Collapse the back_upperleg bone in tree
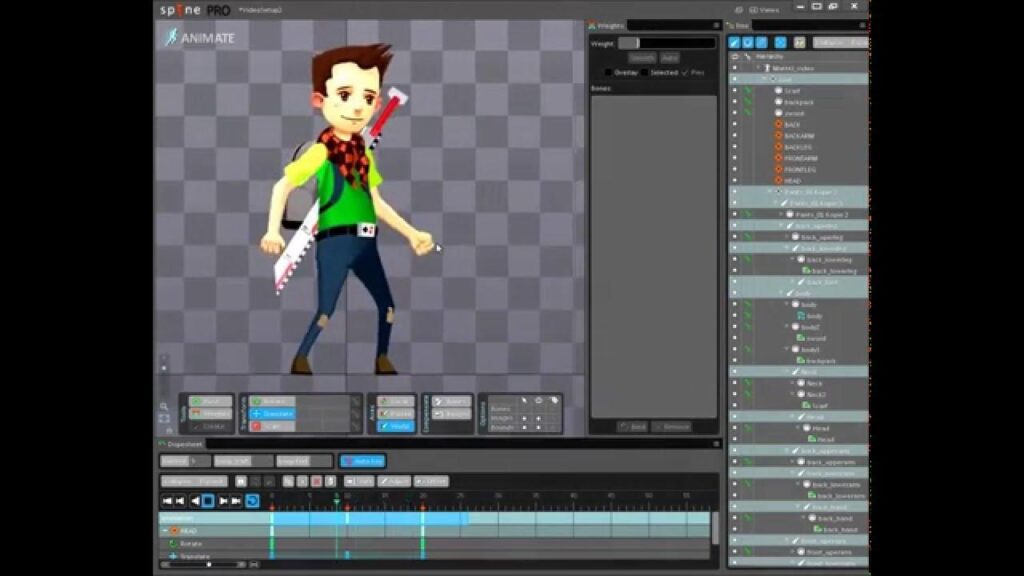This screenshot has width=1024, height=576. tap(782, 226)
